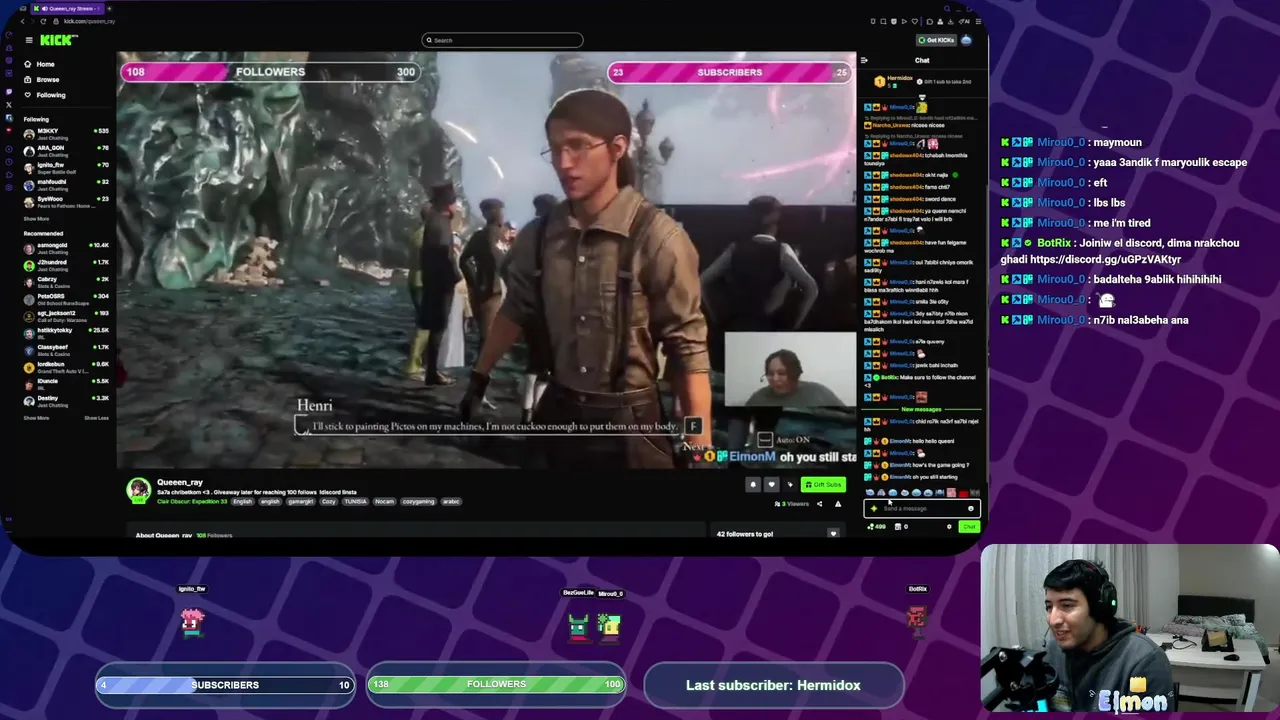Select the cozygaming tag
This screenshot has width=1280, height=720.
[x=418, y=501]
